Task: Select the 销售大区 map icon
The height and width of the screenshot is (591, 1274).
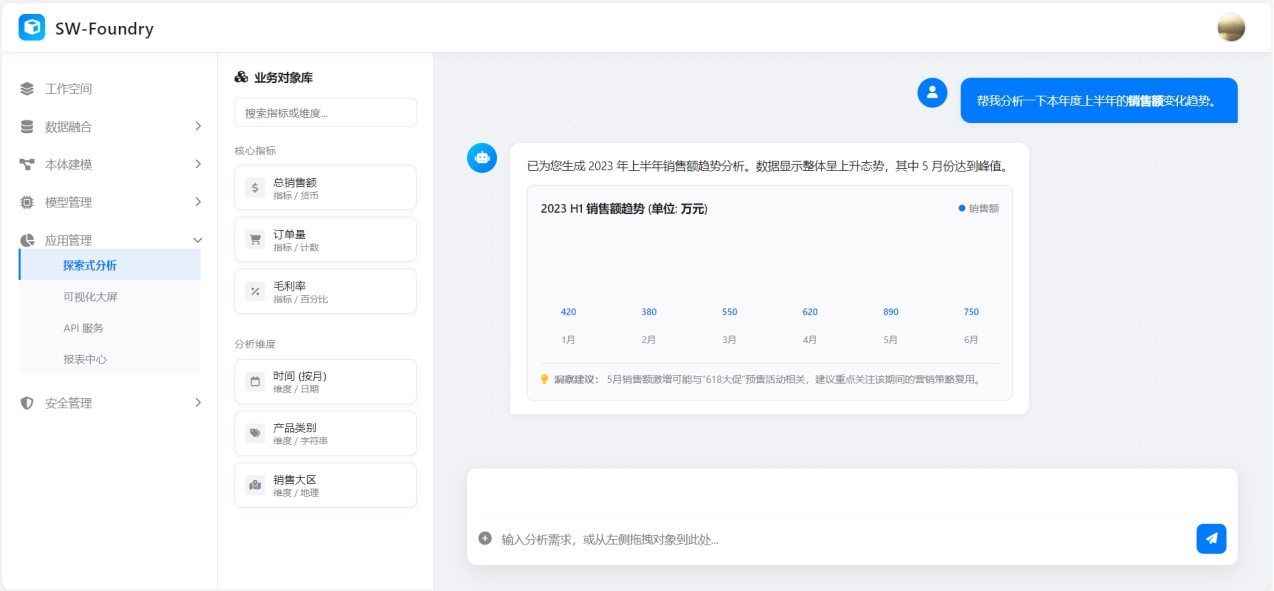Action: tap(255, 485)
